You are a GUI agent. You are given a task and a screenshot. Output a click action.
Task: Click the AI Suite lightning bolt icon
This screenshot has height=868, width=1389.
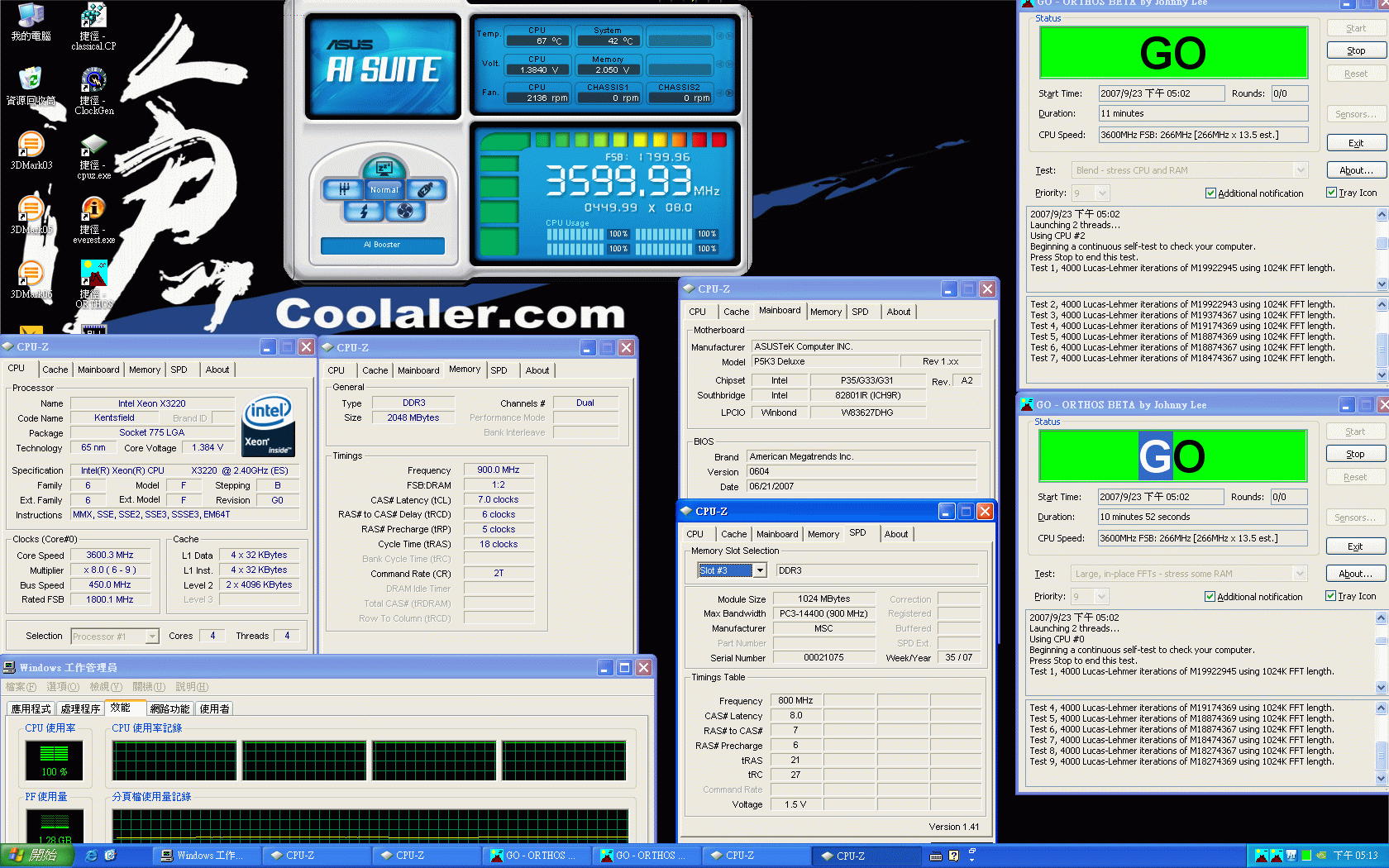click(x=364, y=212)
